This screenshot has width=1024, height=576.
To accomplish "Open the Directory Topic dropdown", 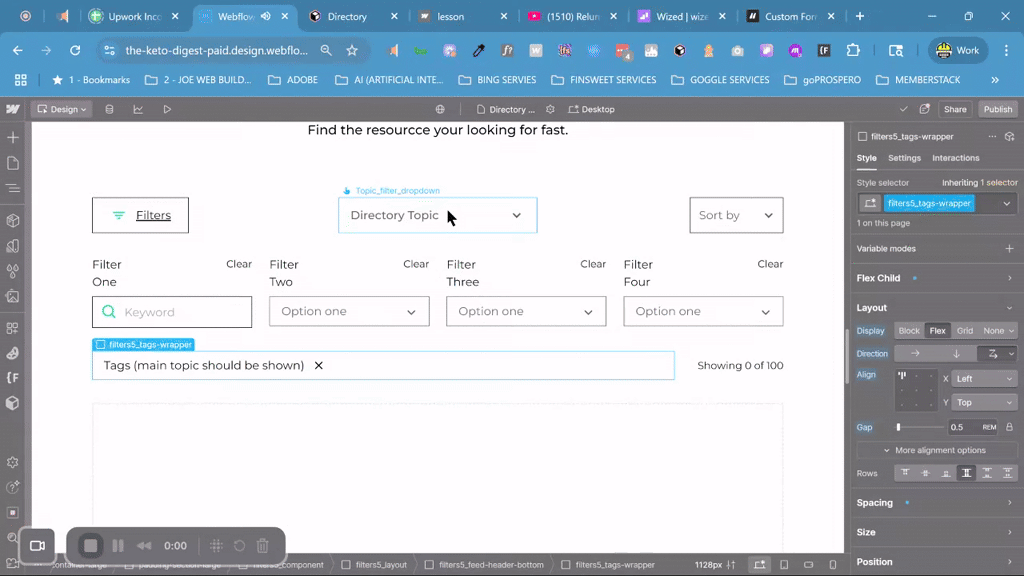I will [437, 215].
